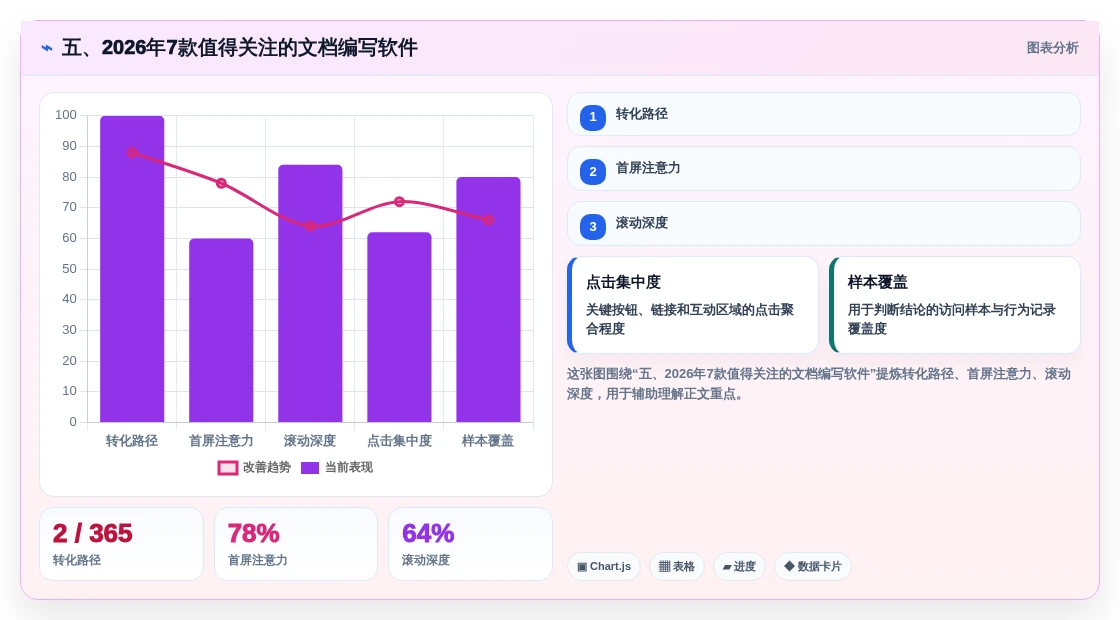Click the 图表分析 label in header
This screenshot has width=1120, height=620.
pos(1052,48)
